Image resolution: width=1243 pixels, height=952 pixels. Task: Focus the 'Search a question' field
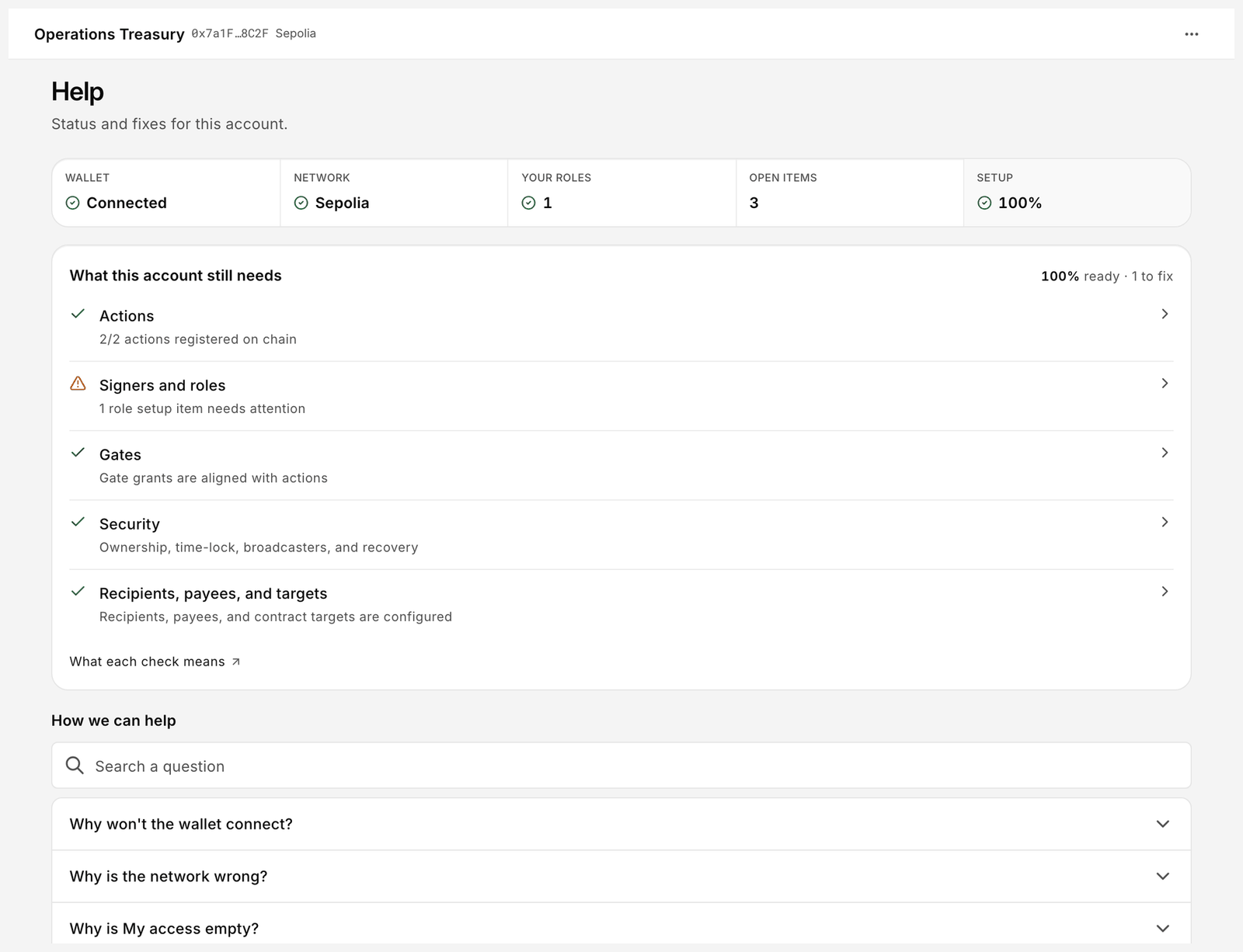621,766
